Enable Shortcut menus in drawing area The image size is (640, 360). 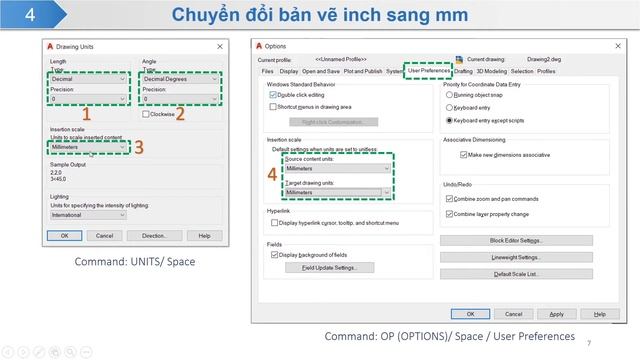[x=273, y=107]
